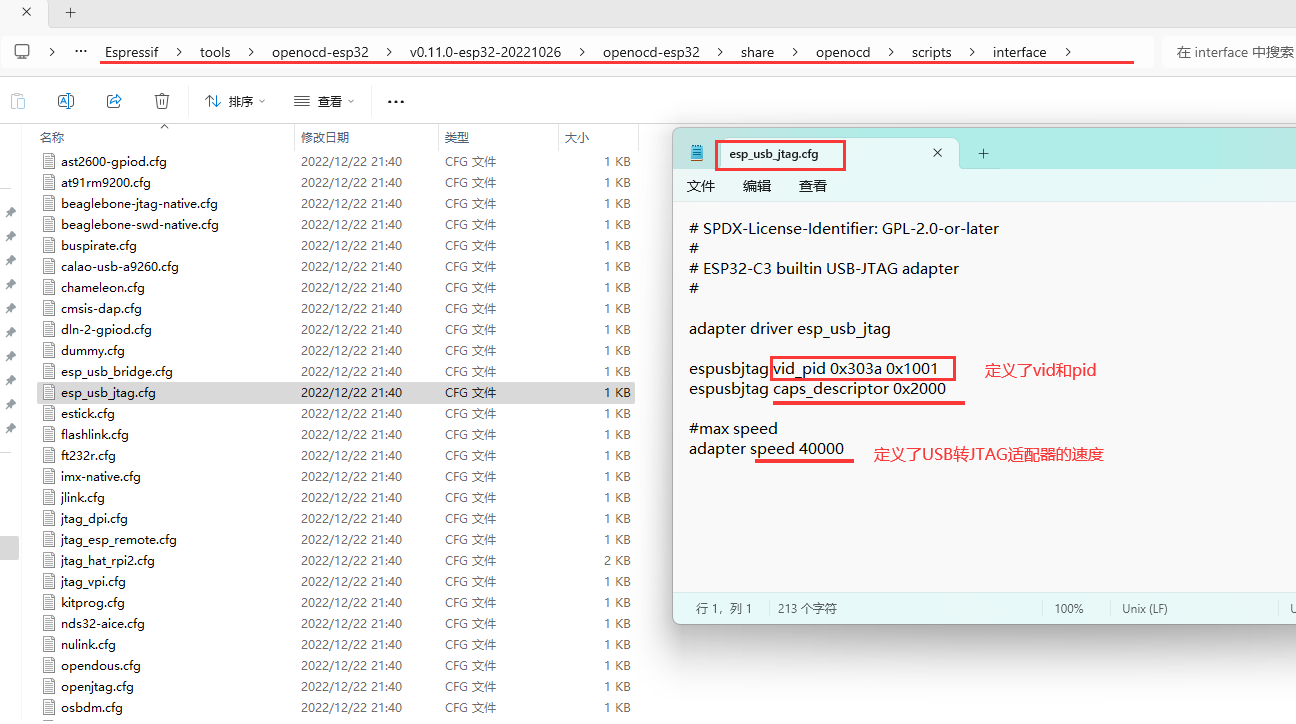Select file nds32-aice.cfg
Image resolution: width=1296 pixels, height=724 pixels.
coord(102,623)
